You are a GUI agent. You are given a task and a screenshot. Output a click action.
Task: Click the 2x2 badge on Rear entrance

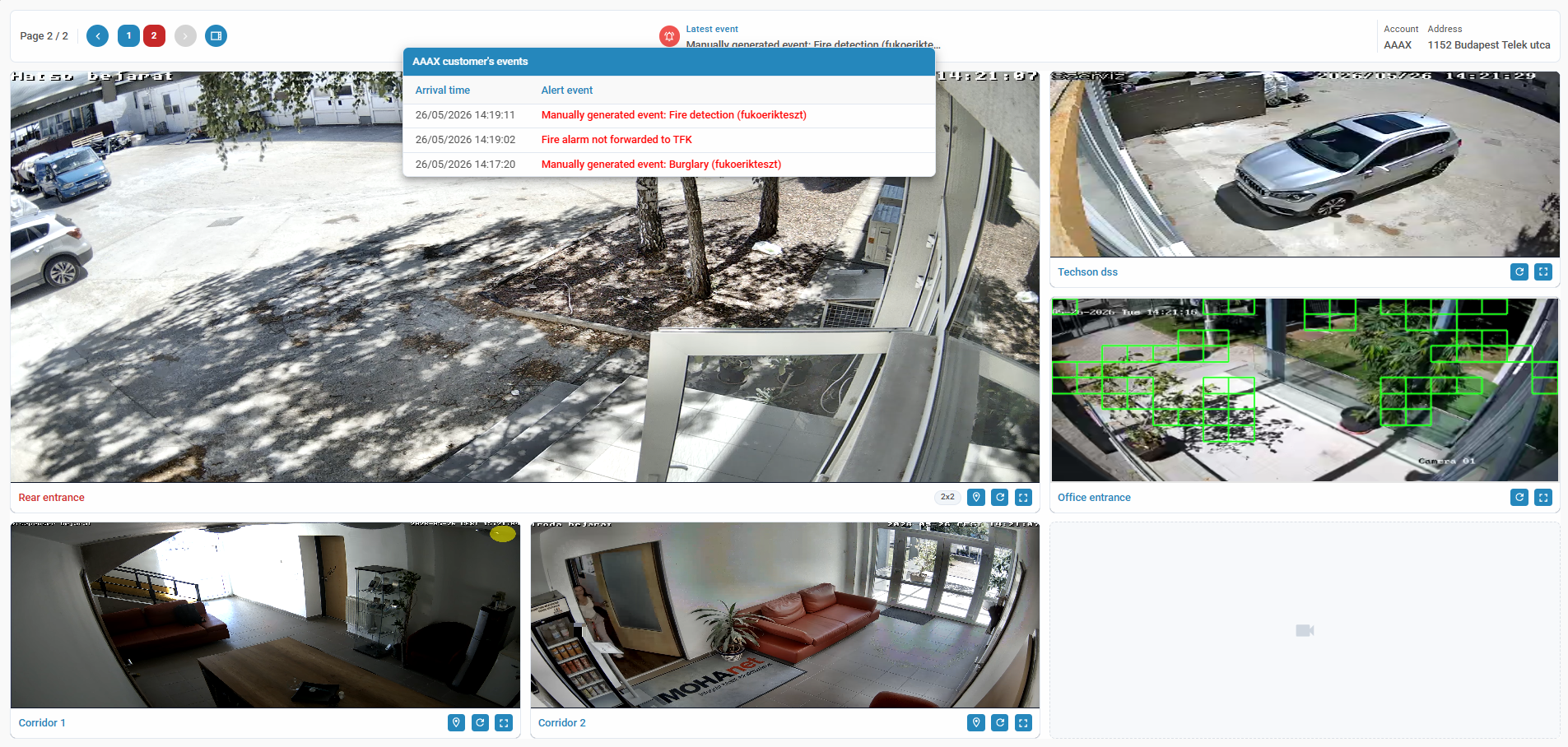point(947,497)
